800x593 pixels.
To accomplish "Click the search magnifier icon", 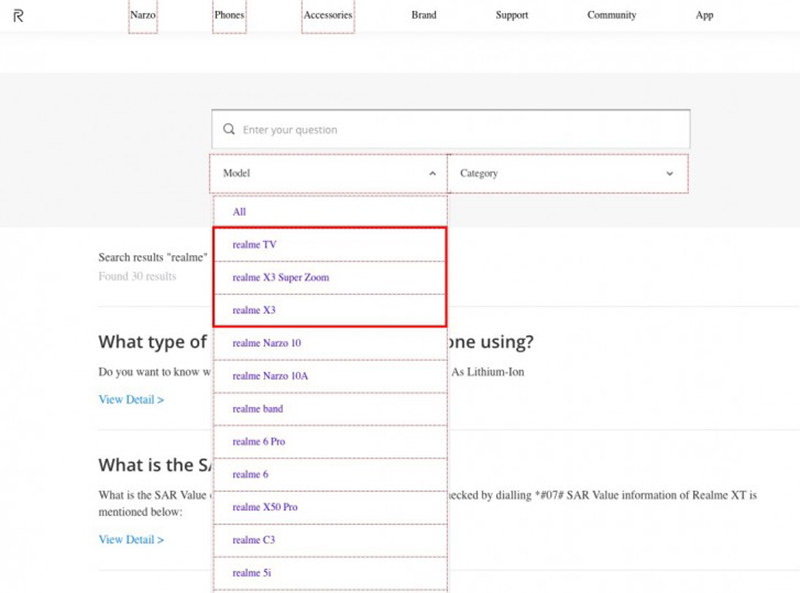I will [x=229, y=130].
